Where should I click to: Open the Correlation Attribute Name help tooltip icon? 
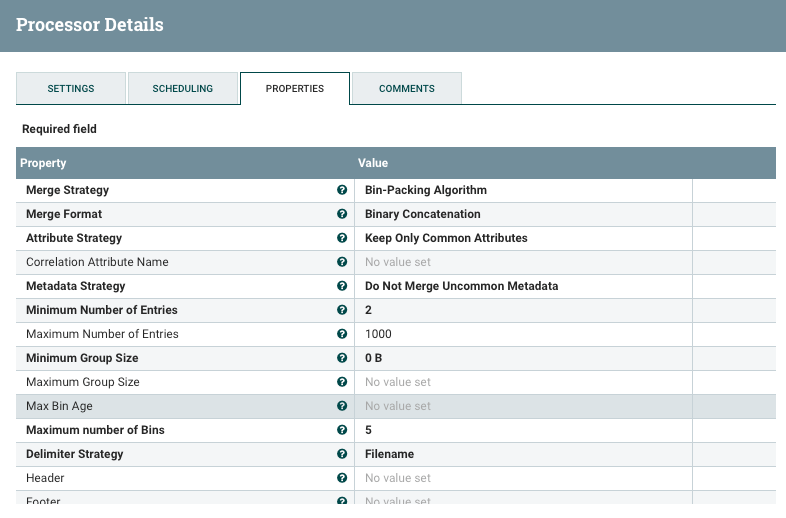click(x=342, y=262)
